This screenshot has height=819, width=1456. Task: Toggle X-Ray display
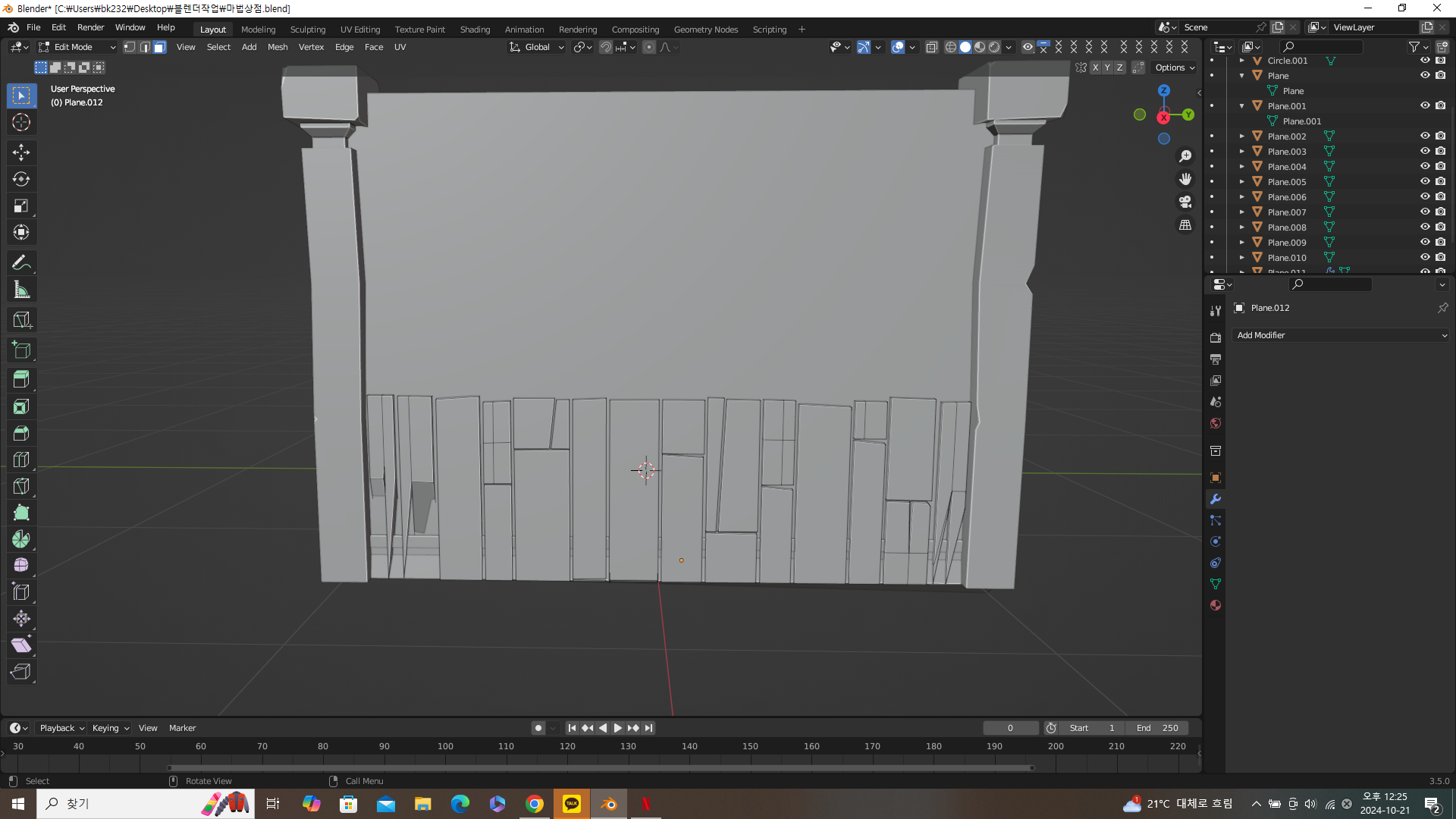(932, 47)
